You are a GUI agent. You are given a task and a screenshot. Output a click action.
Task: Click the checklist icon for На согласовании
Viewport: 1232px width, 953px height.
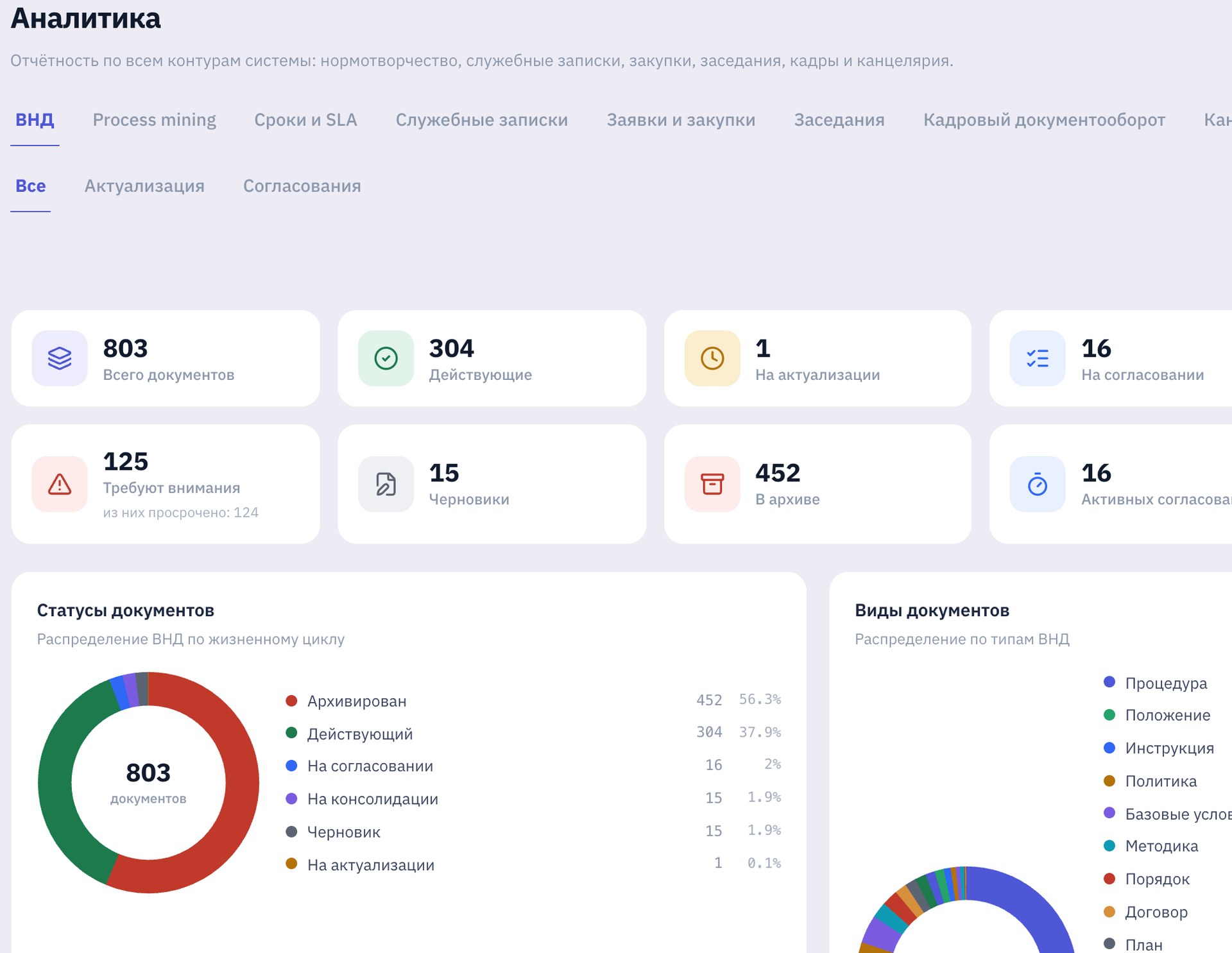[1038, 358]
